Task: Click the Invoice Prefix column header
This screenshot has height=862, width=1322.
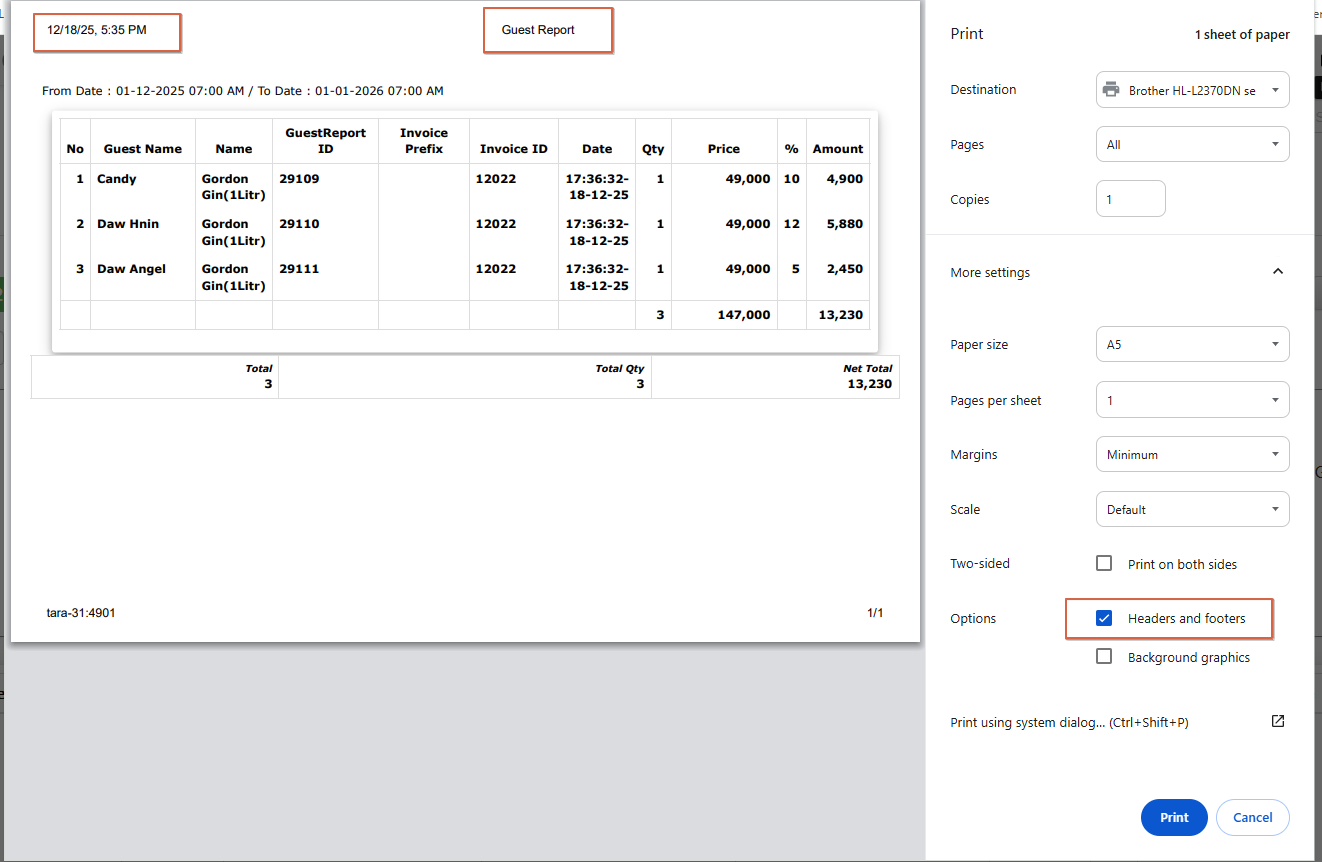Action: pos(424,140)
